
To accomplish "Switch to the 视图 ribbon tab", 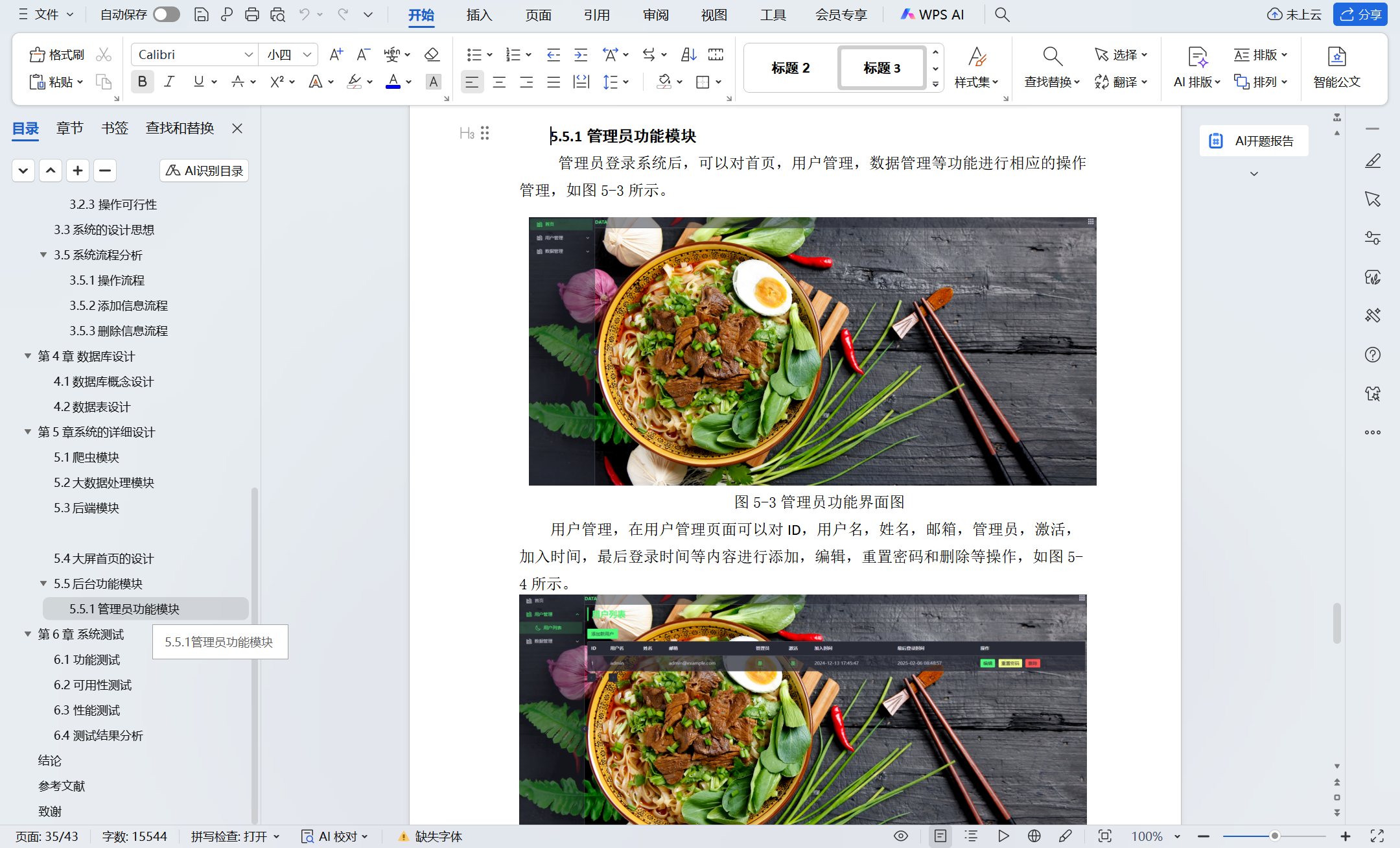I will point(714,14).
